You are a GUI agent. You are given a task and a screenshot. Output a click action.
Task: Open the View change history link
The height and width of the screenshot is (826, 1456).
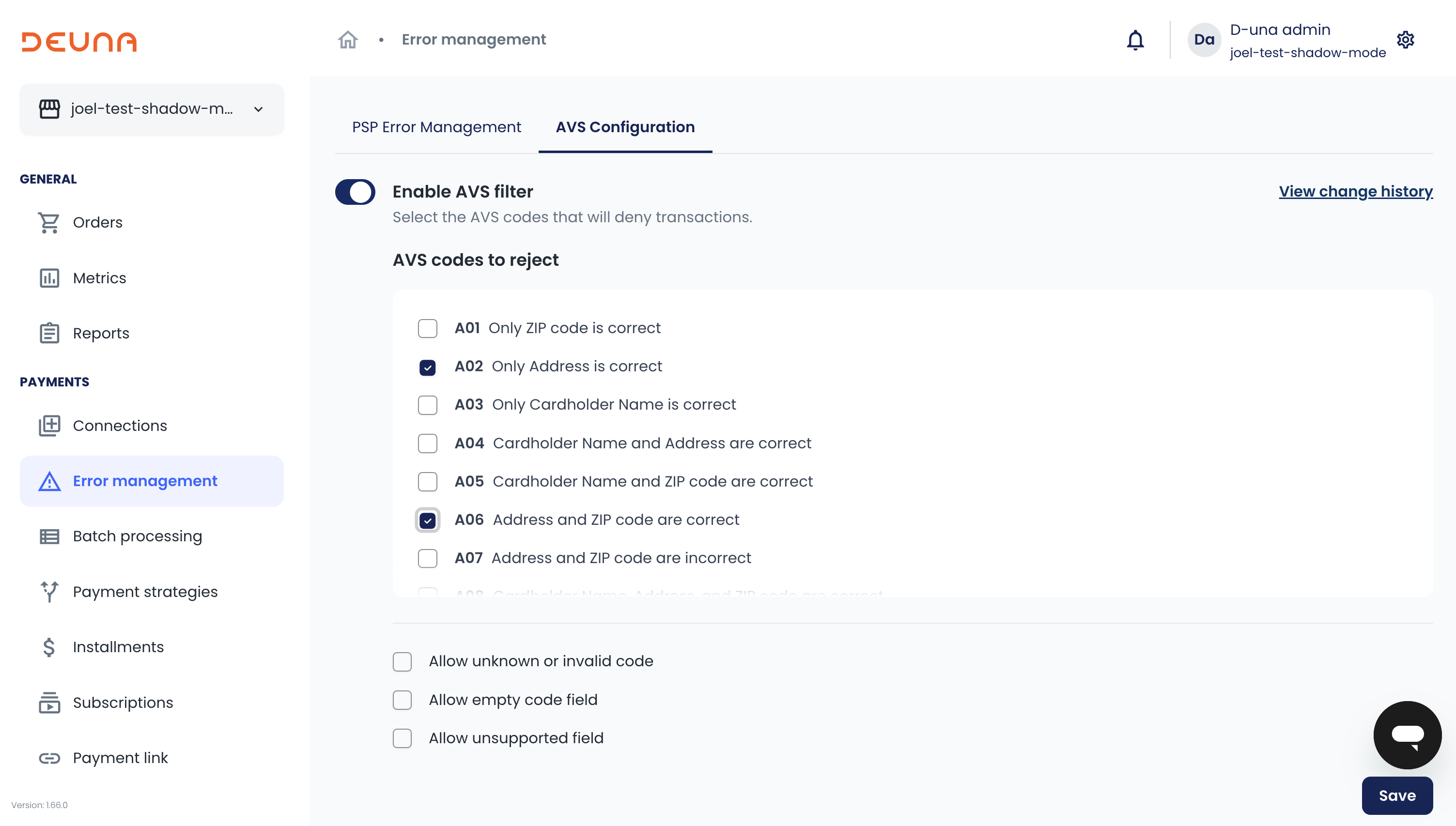coord(1355,192)
